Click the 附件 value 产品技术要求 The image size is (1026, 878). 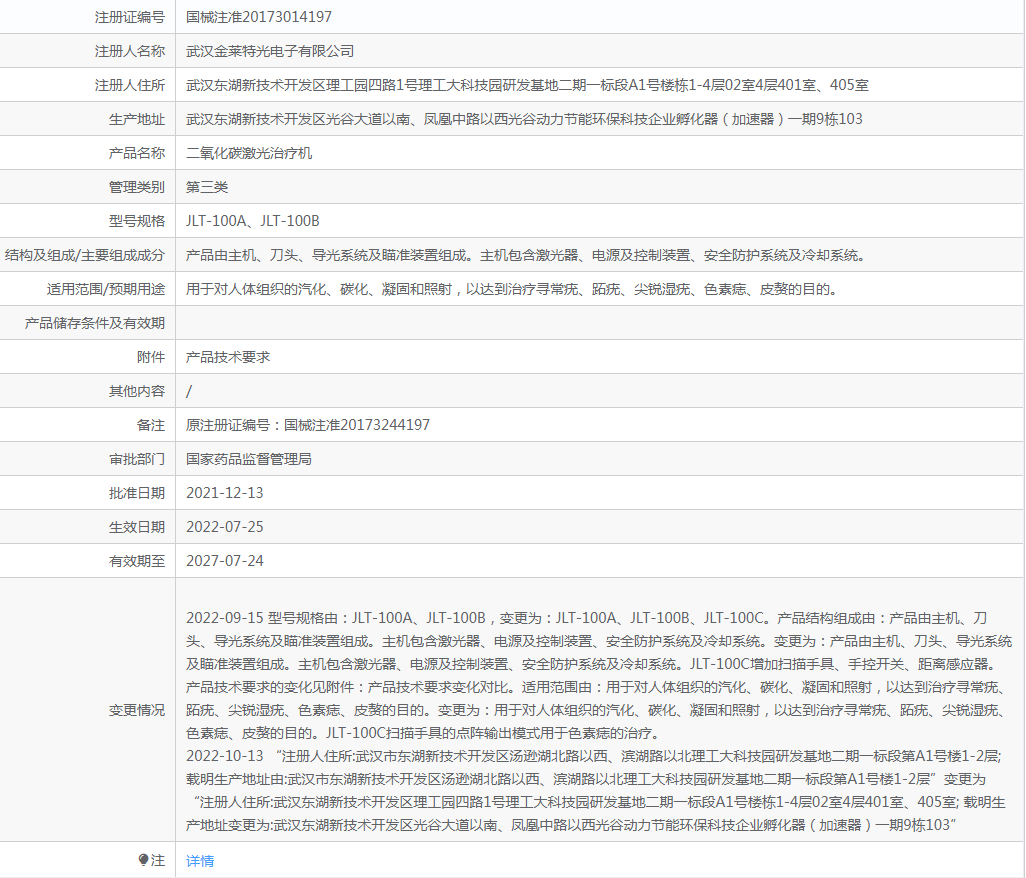point(228,357)
